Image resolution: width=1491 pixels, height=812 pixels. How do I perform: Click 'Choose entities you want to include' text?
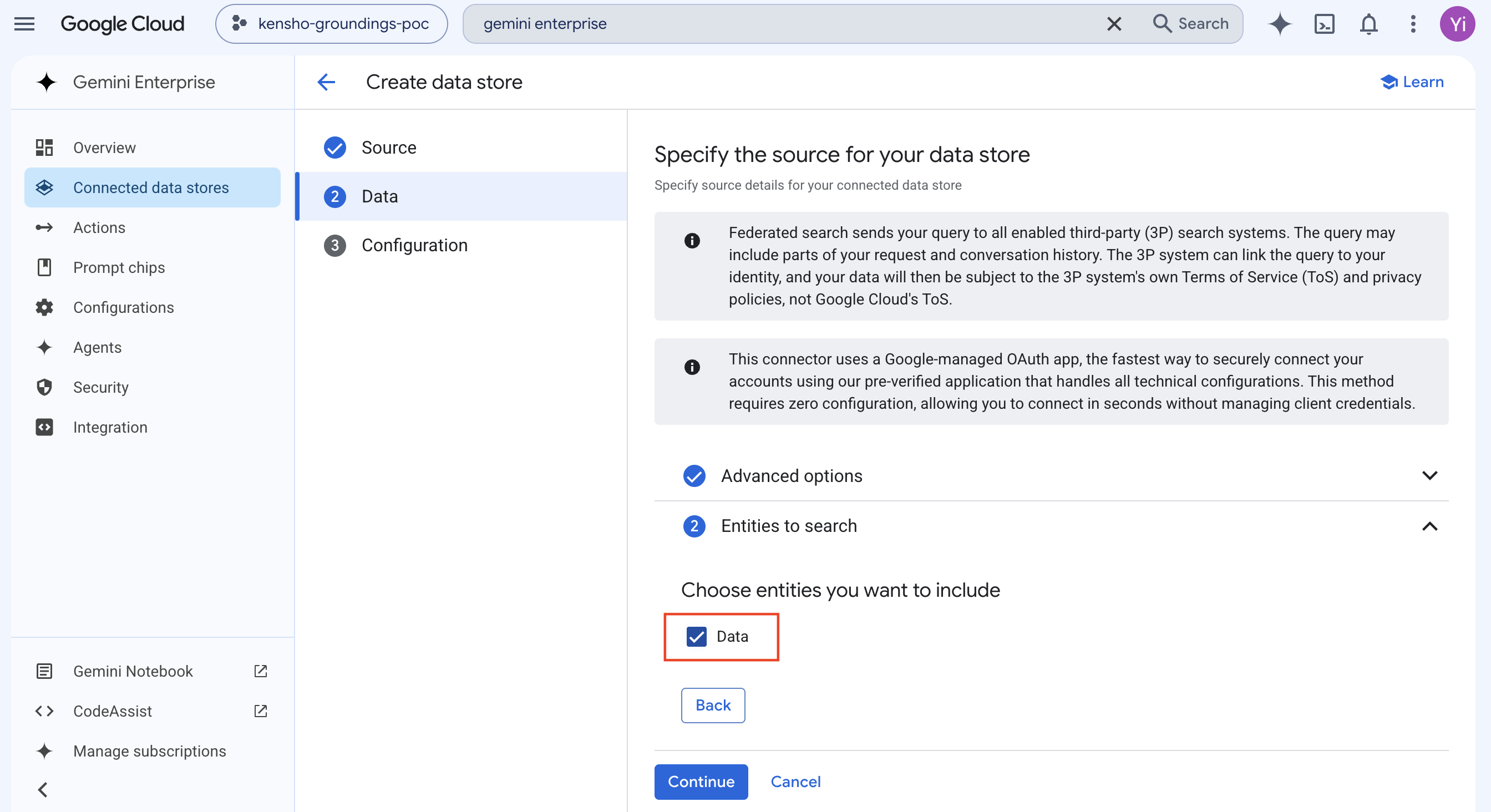click(840, 590)
